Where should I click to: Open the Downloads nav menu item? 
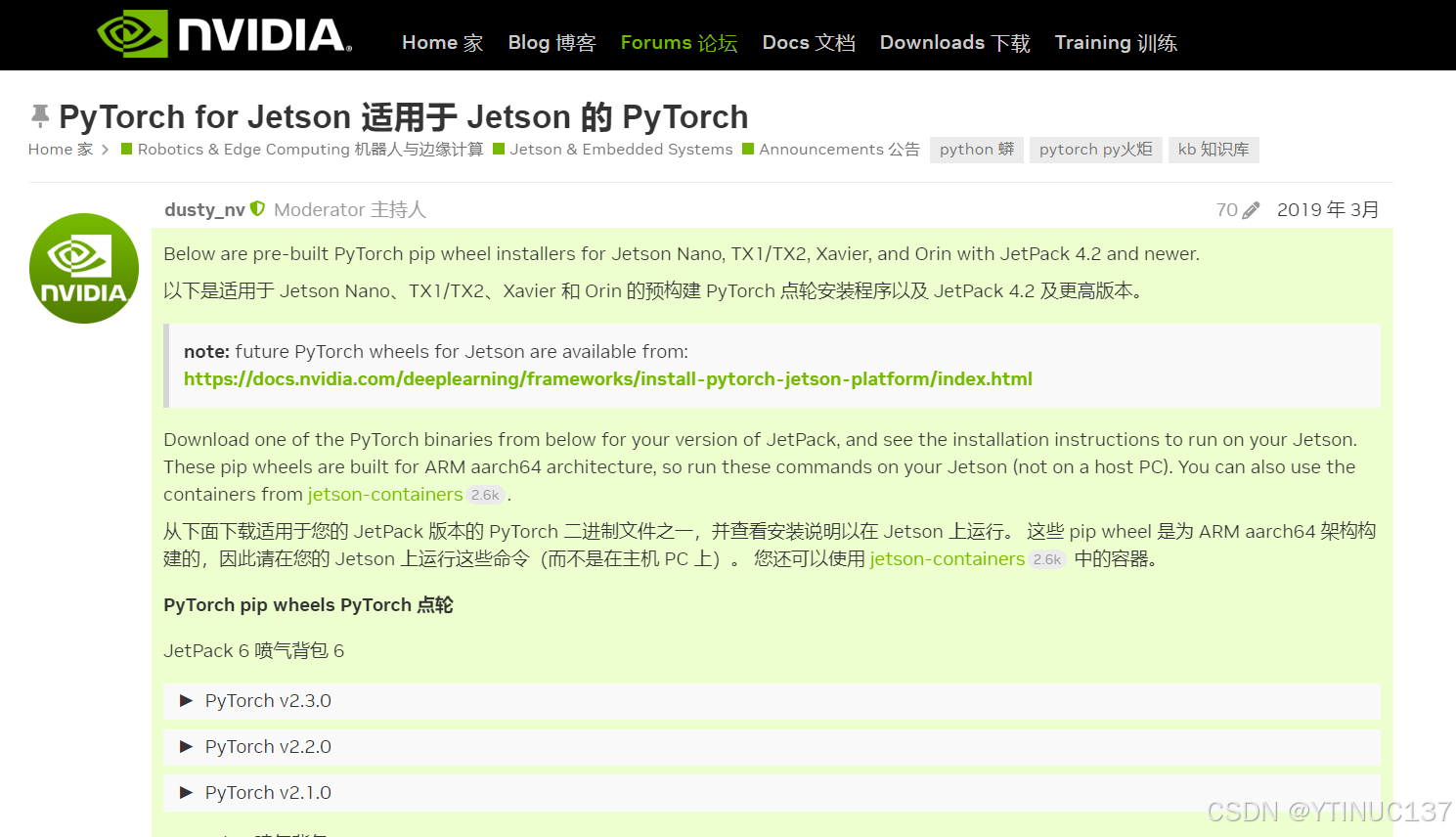point(954,43)
